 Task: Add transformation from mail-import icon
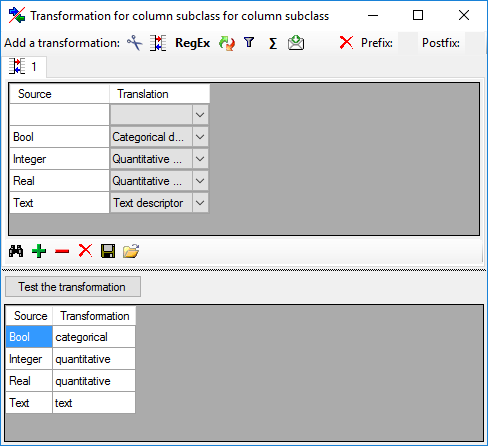(296, 43)
